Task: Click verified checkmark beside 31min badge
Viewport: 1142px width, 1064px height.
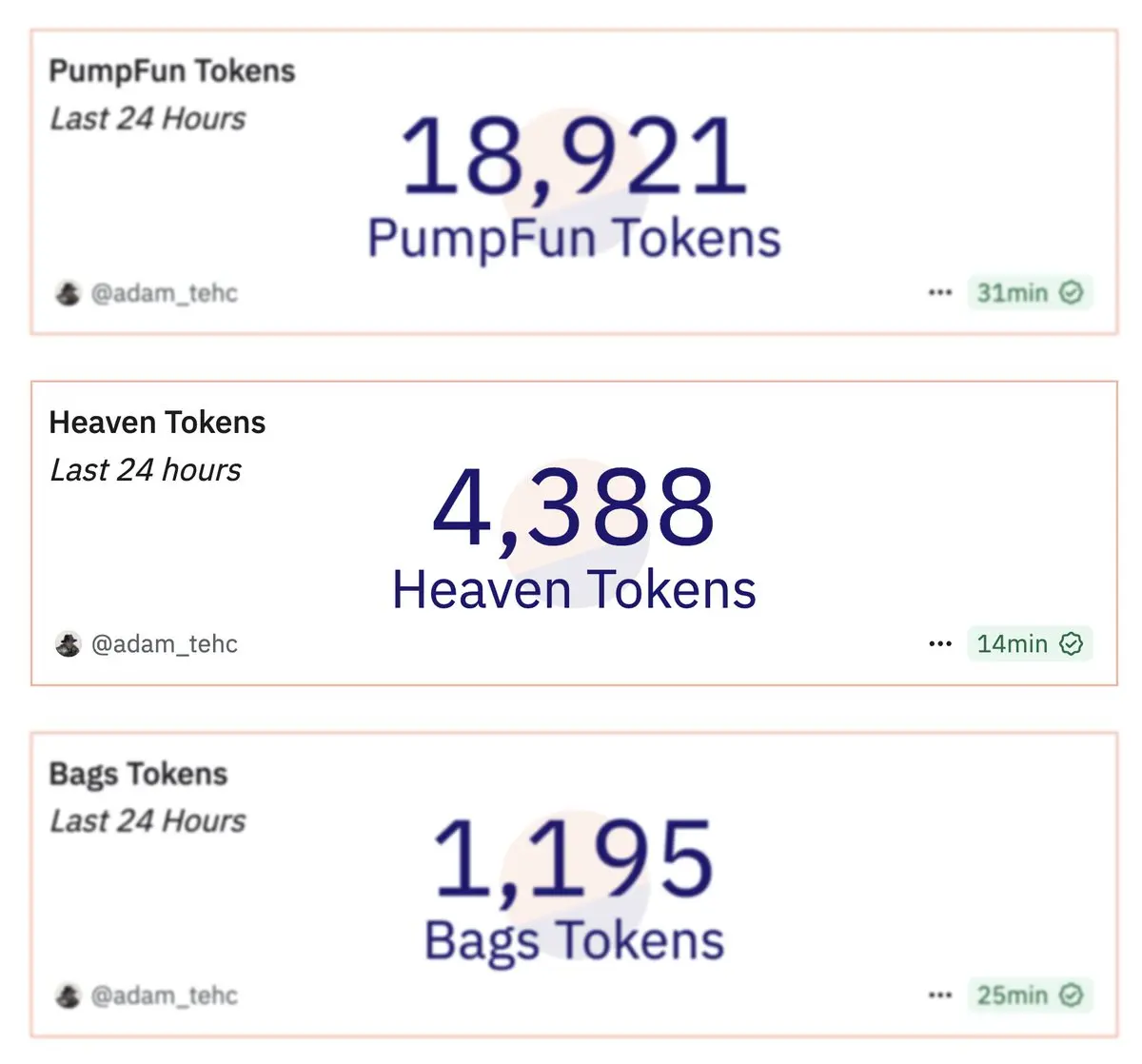Action: tap(1071, 292)
